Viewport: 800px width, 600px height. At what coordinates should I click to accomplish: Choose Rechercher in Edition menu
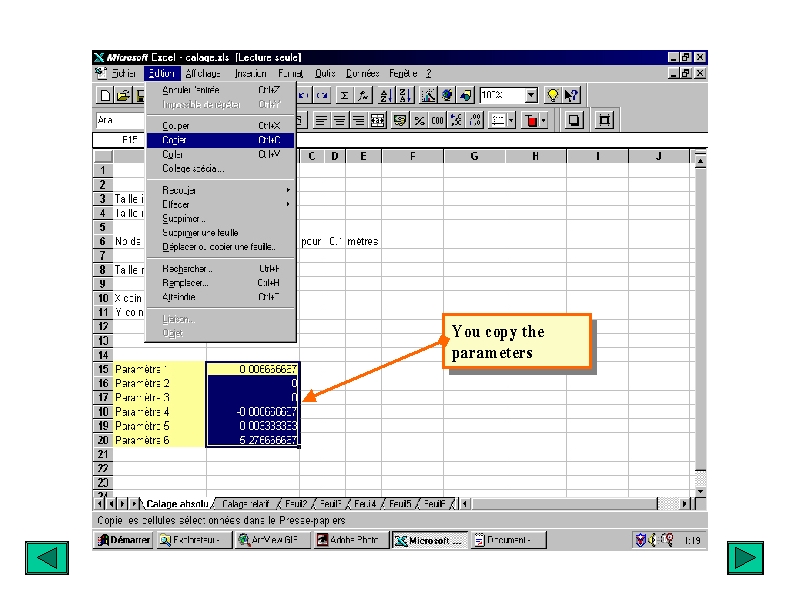(x=221, y=269)
